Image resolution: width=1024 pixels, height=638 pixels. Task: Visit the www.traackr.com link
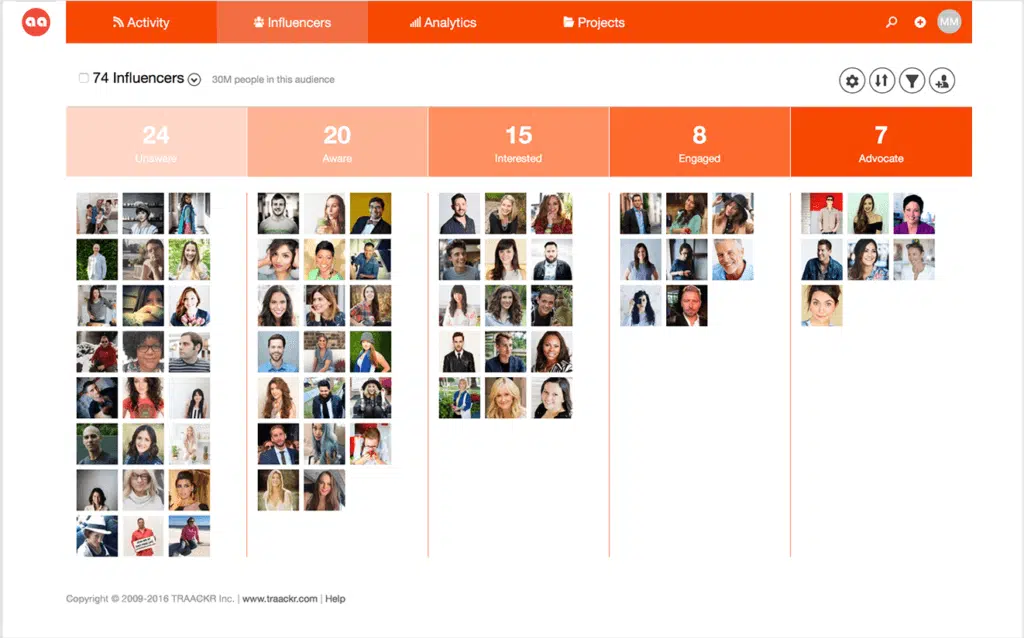coord(280,599)
